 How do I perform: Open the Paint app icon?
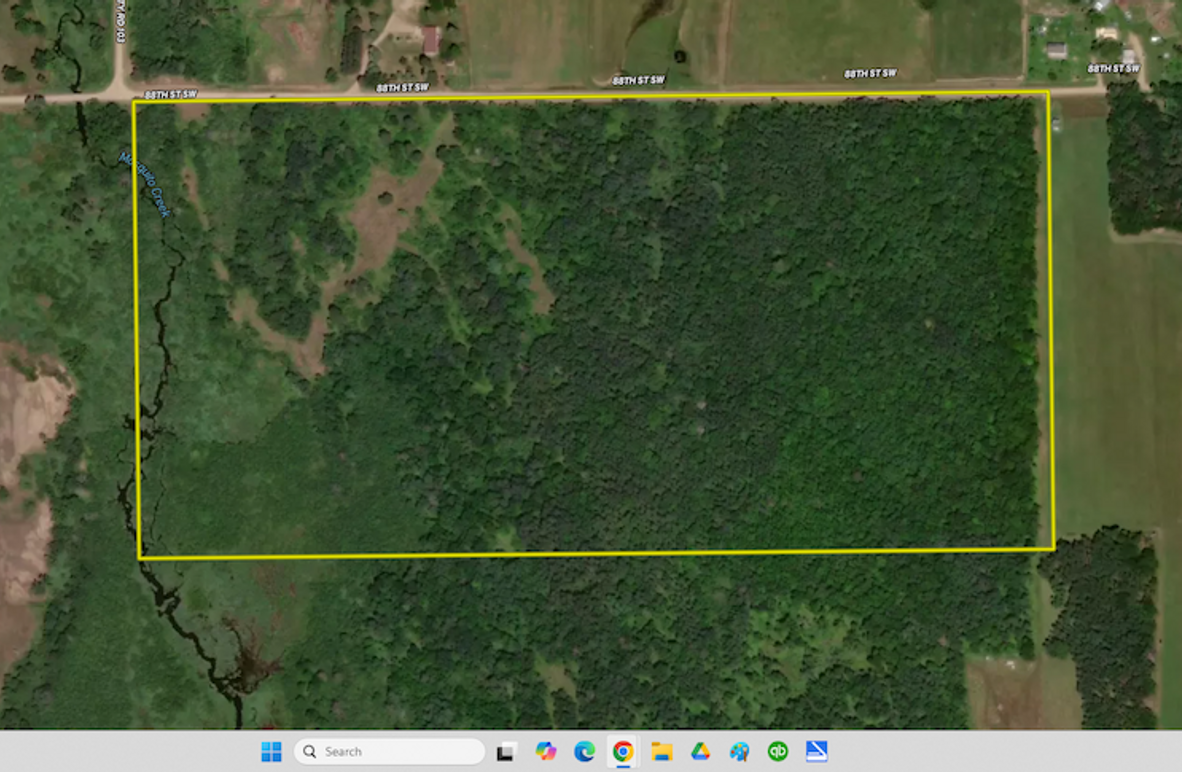point(739,751)
